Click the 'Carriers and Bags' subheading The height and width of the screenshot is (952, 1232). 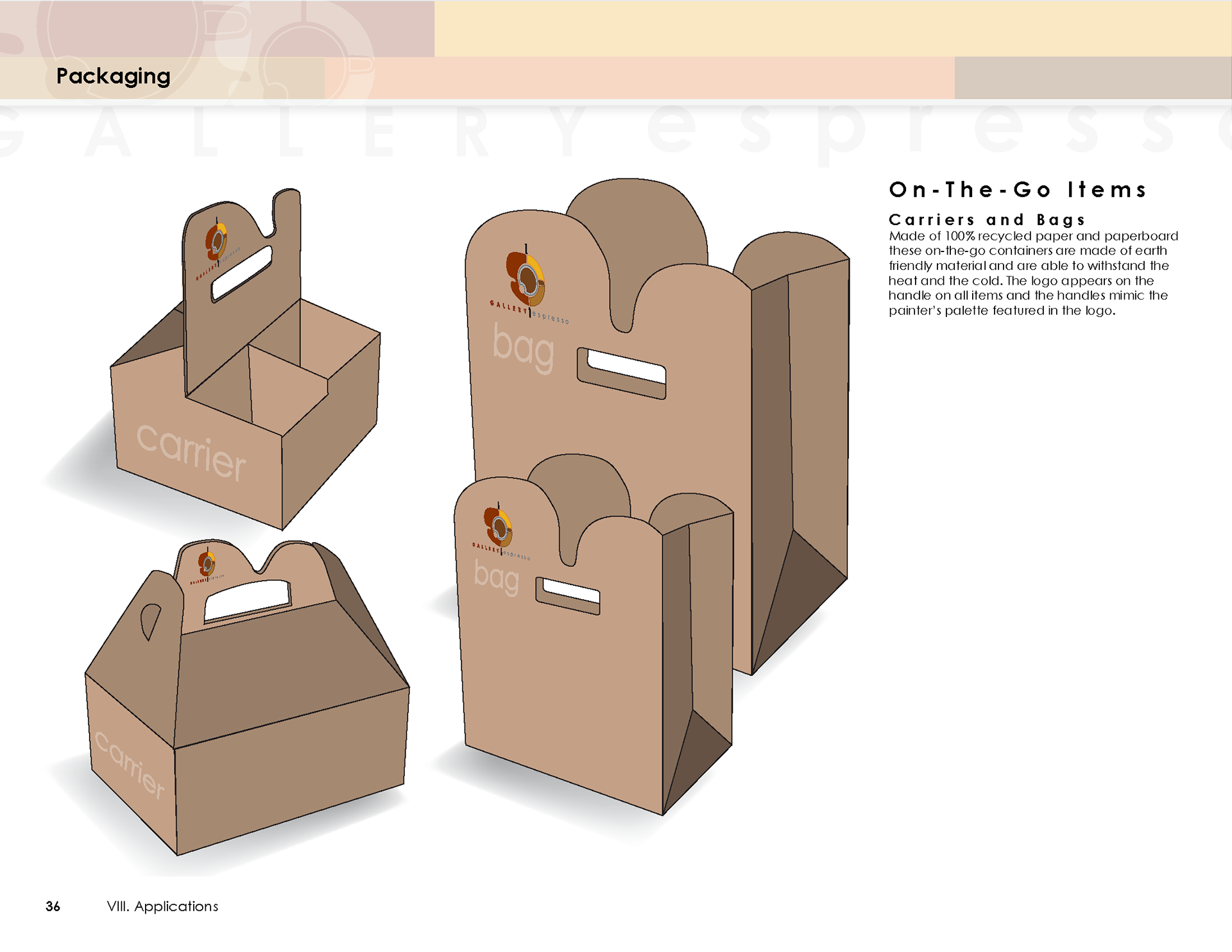[987, 220]
